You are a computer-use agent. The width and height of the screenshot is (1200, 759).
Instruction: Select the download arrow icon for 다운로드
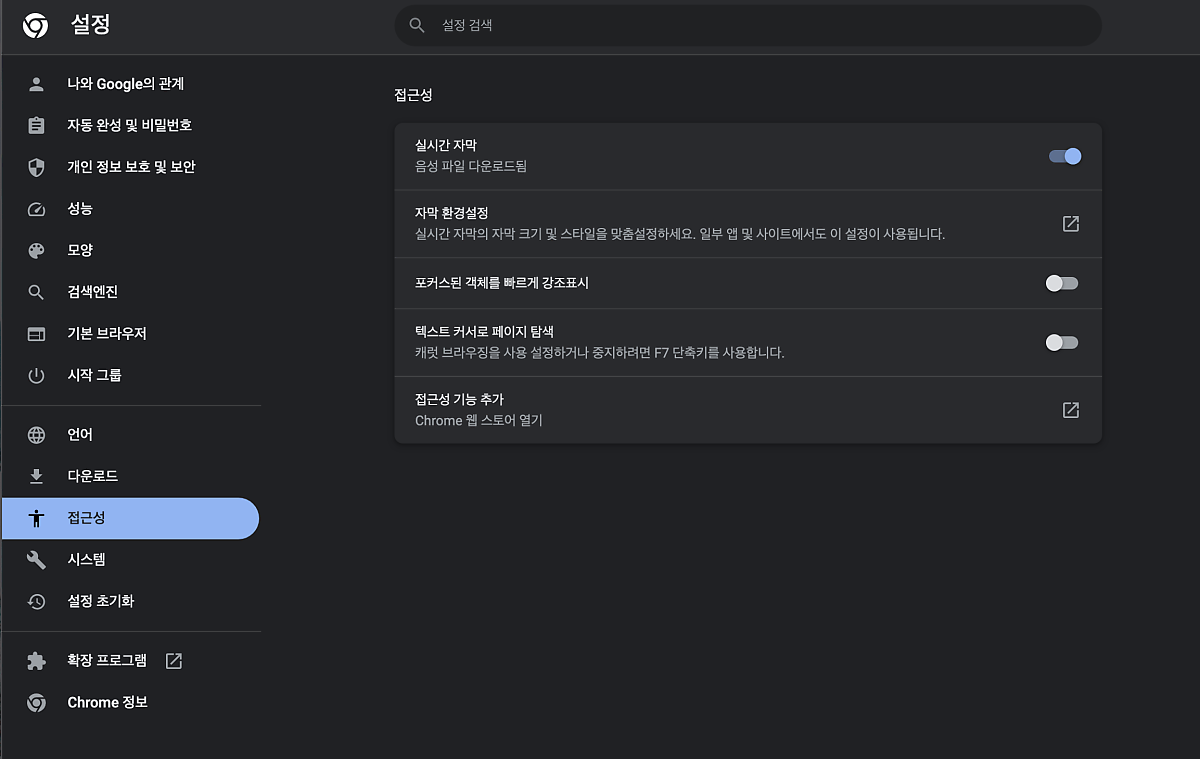click(36, 476)
